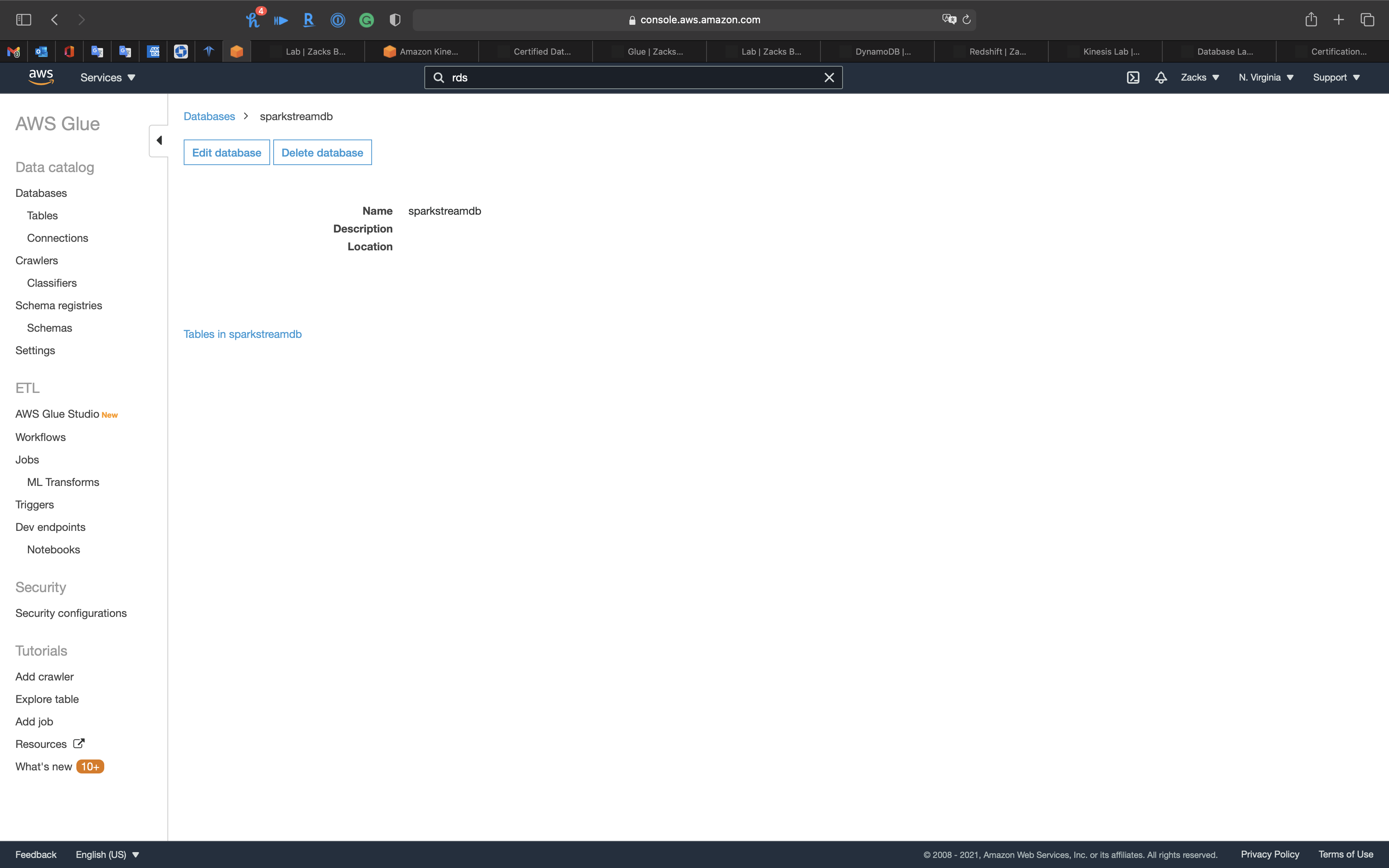Open Tables in sparkstreamdb link
This screenshot has width=1389, height=868.
242,334
